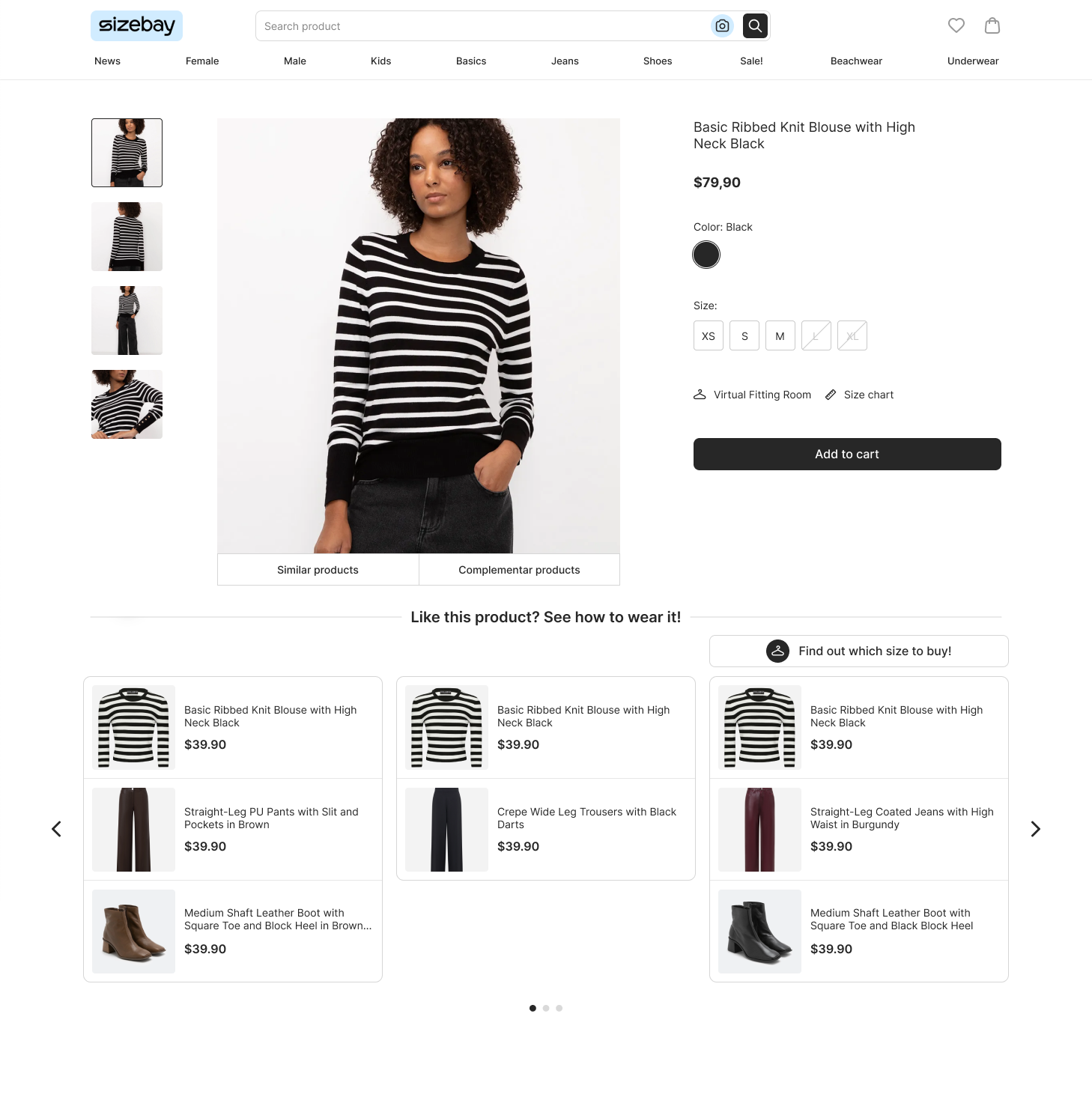This screenshot has width=1092, height=1112.
Task: Click the Add to cart button
Action: tap(847, 454)
